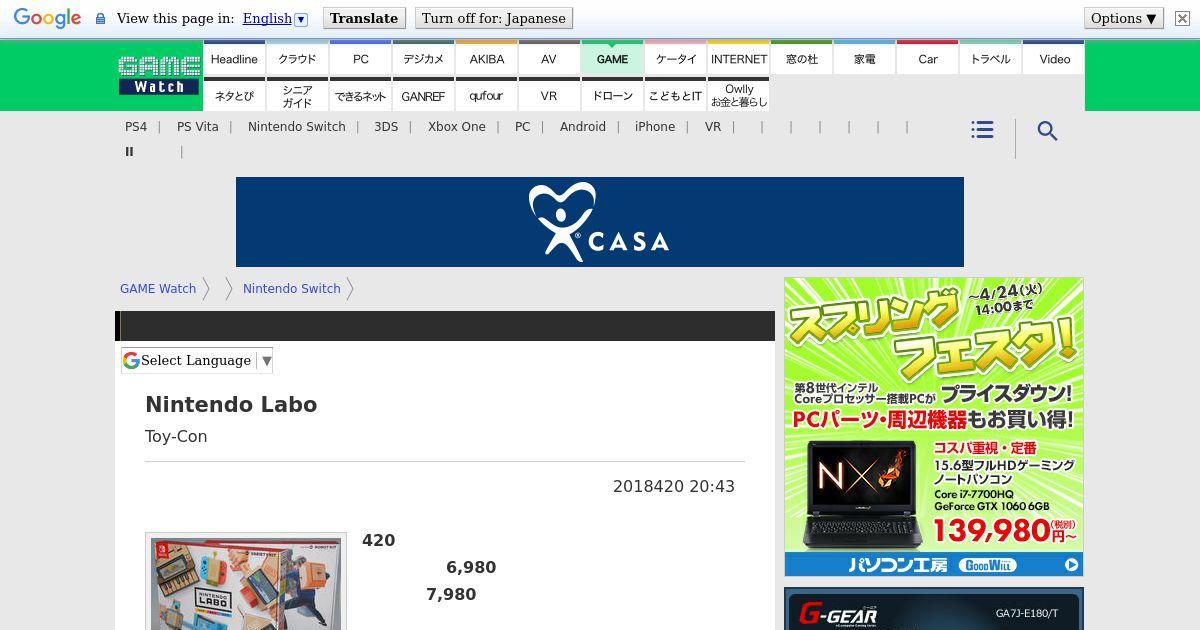The height and width of the screenshot is (630, 1200).
Task: Open the トラベル tab
Action: 990,59
